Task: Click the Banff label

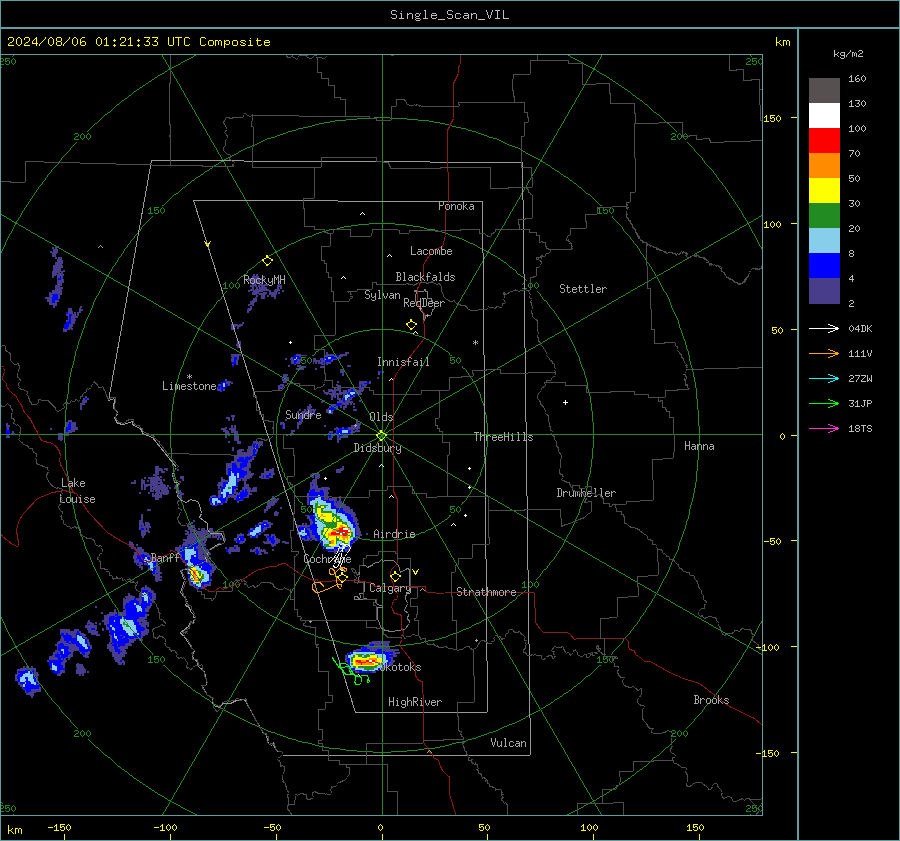Action: click(165, 557)
